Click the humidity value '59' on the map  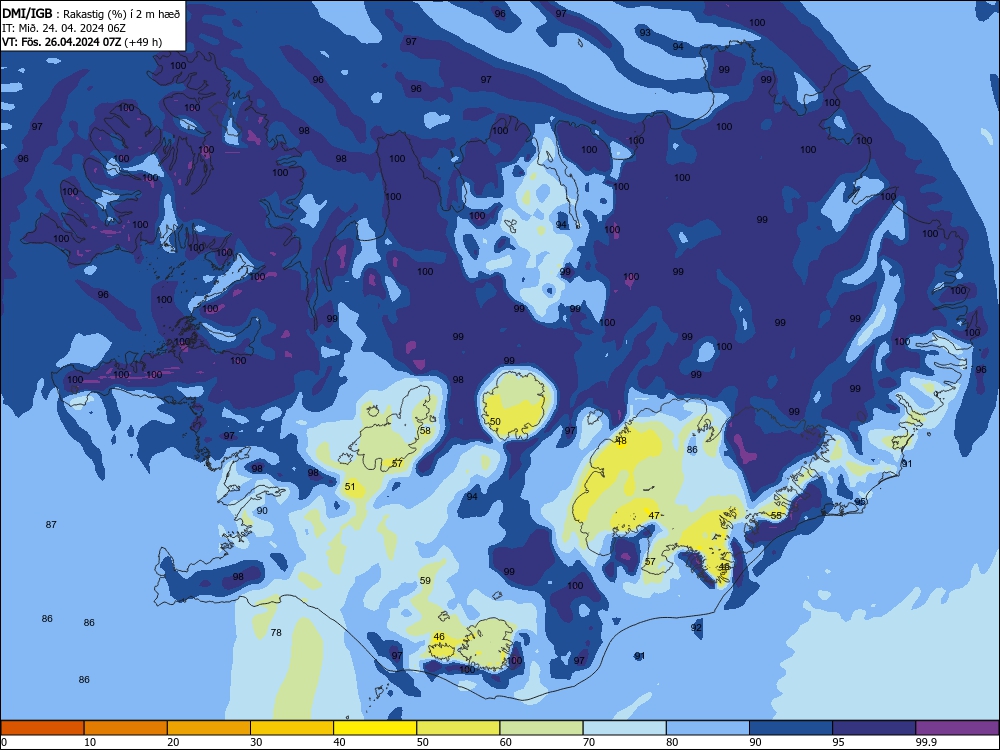tap(425, 581)
